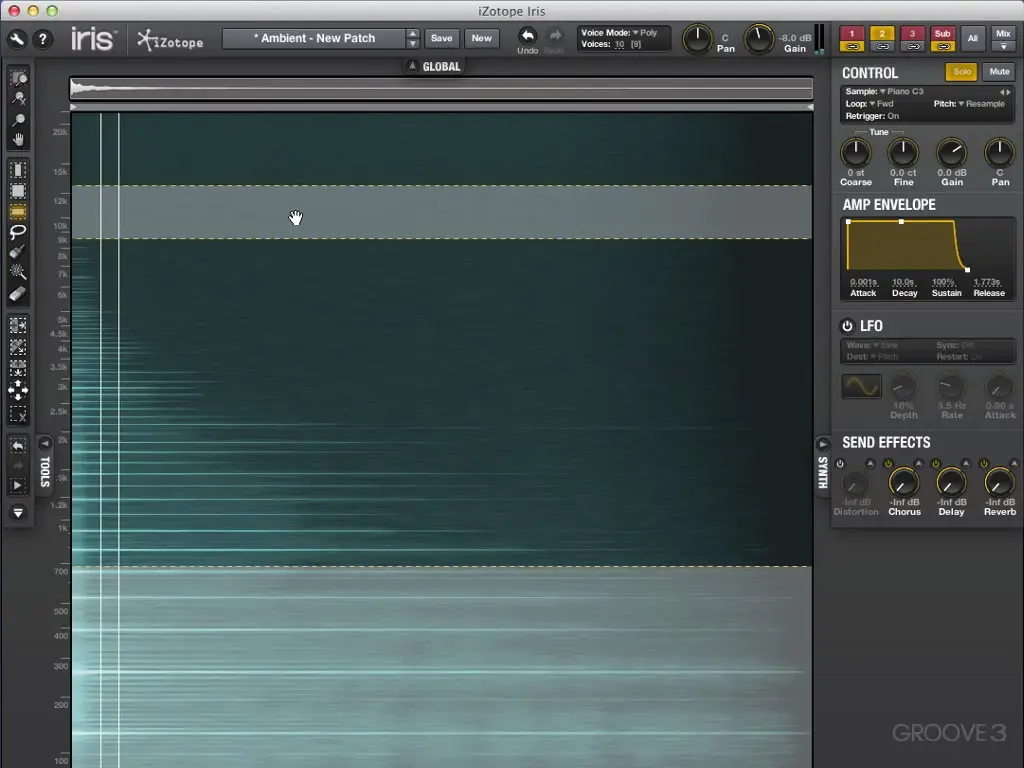1024x768 pixels.
Task: Switch to sample 1 tab
Action: (x=852, y=34)
